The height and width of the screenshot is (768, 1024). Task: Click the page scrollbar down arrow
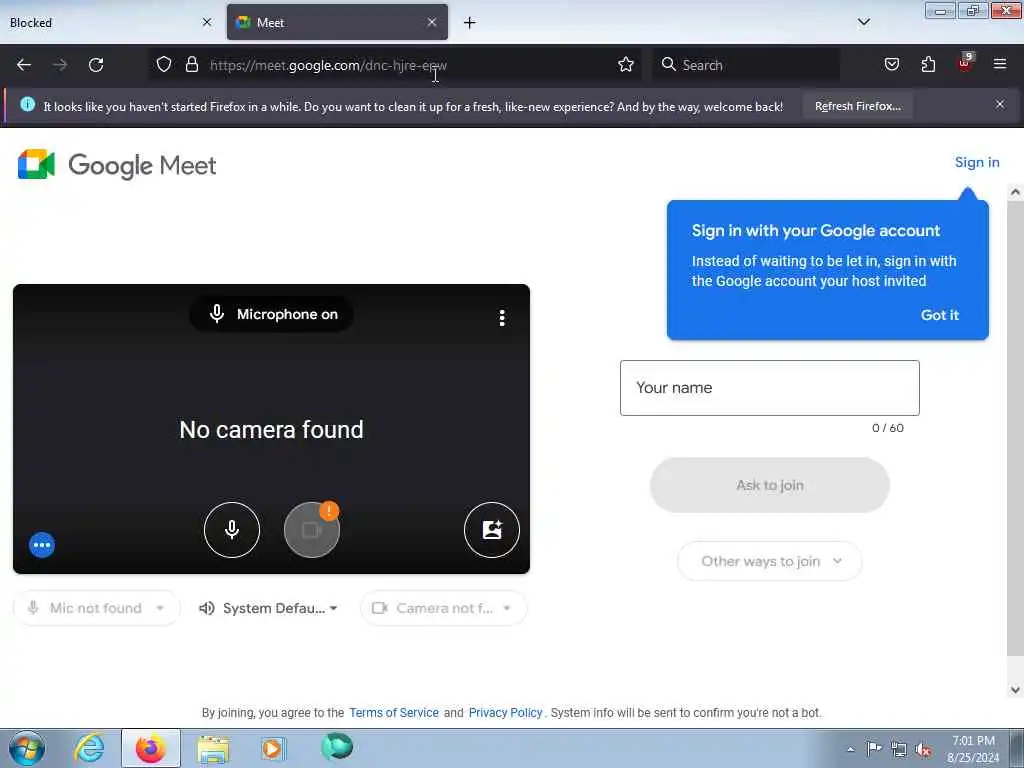pos(1015,690)
